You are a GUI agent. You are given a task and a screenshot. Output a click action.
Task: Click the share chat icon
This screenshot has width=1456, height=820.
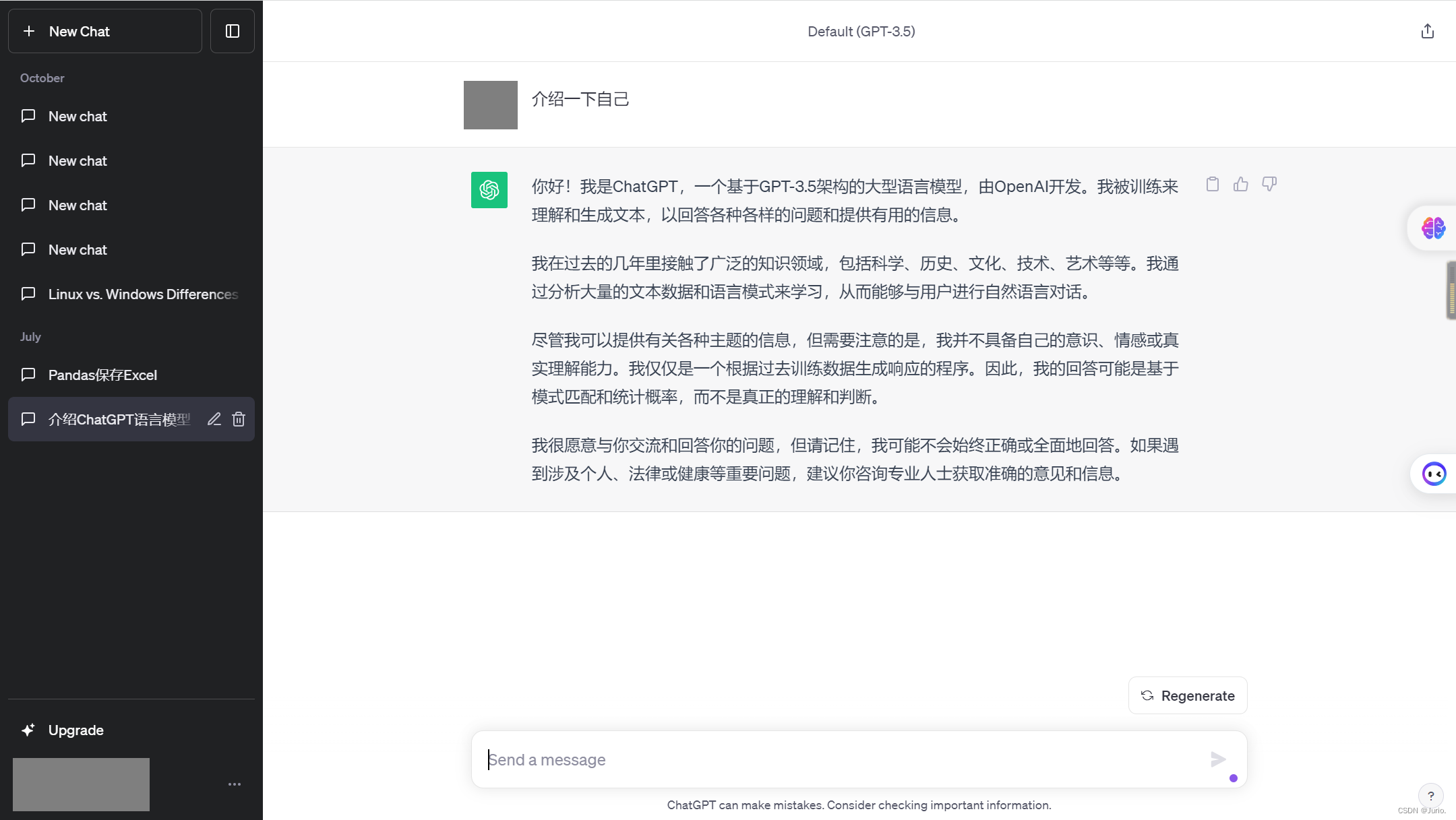click(1427, 32)
